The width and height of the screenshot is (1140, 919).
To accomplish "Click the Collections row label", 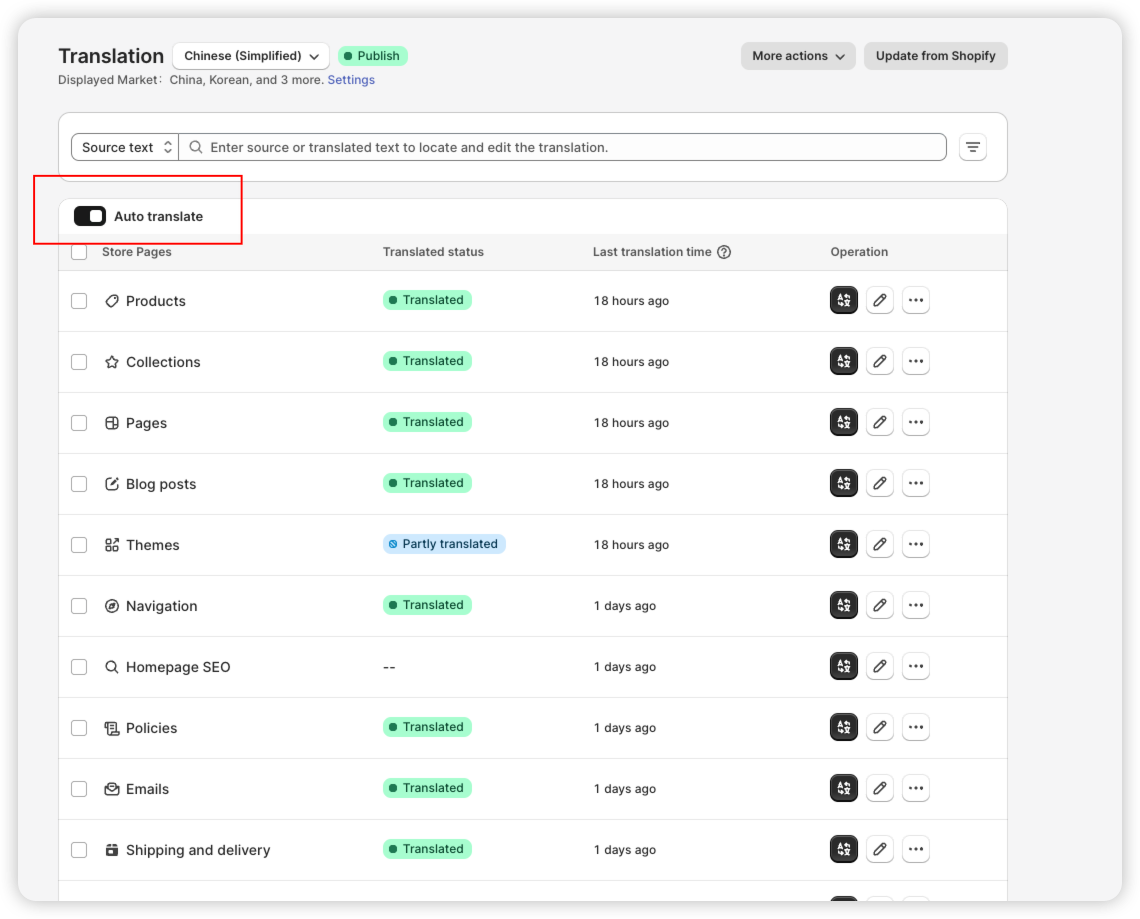I will (163, 362).
